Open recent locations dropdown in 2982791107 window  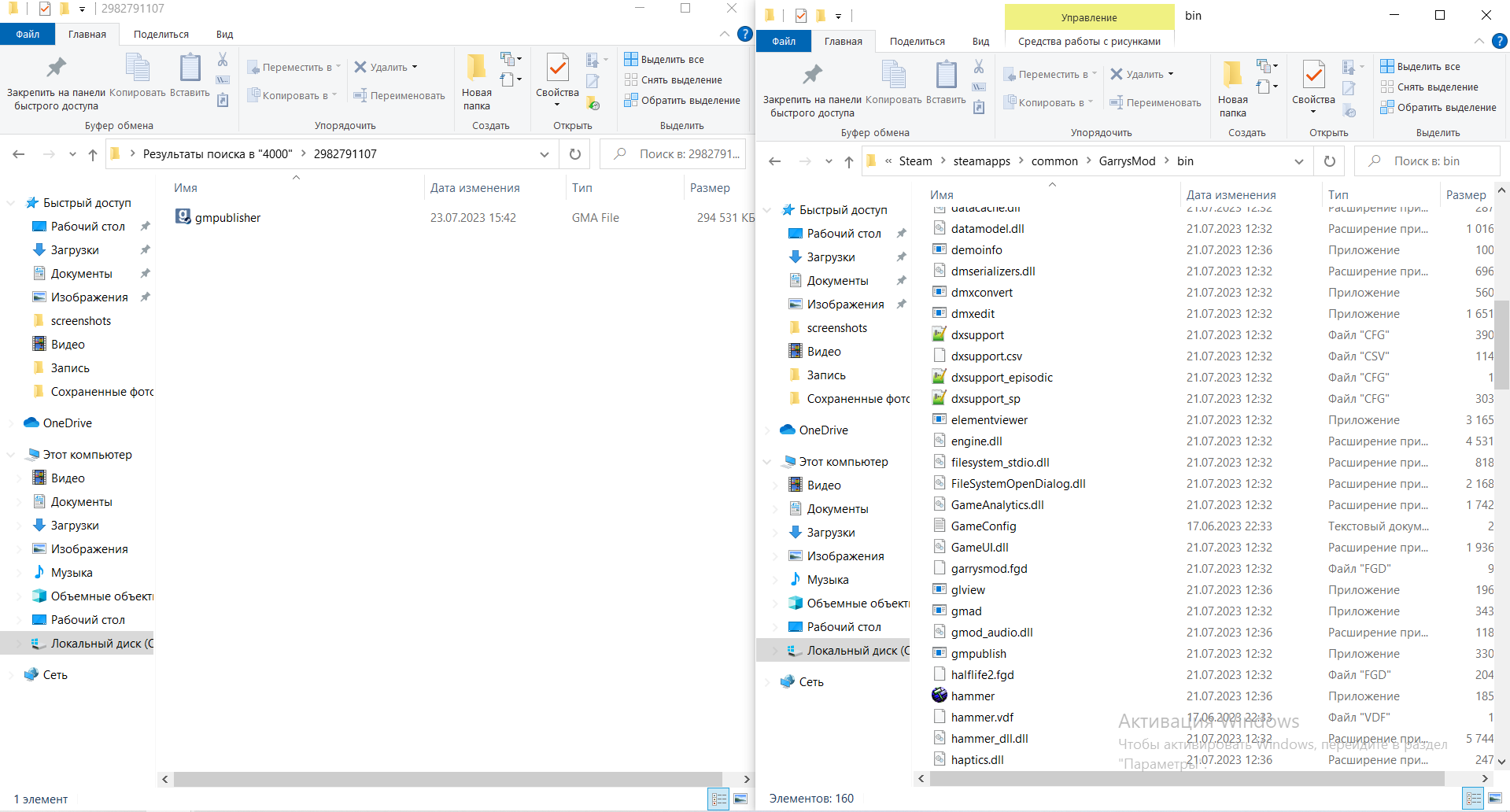[72, 154]
